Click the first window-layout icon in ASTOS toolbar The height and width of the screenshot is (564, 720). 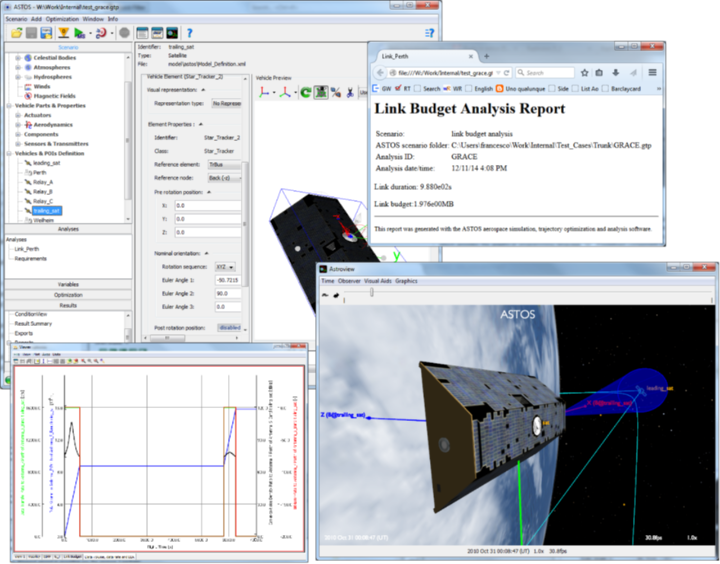click(x=142, y=33)
